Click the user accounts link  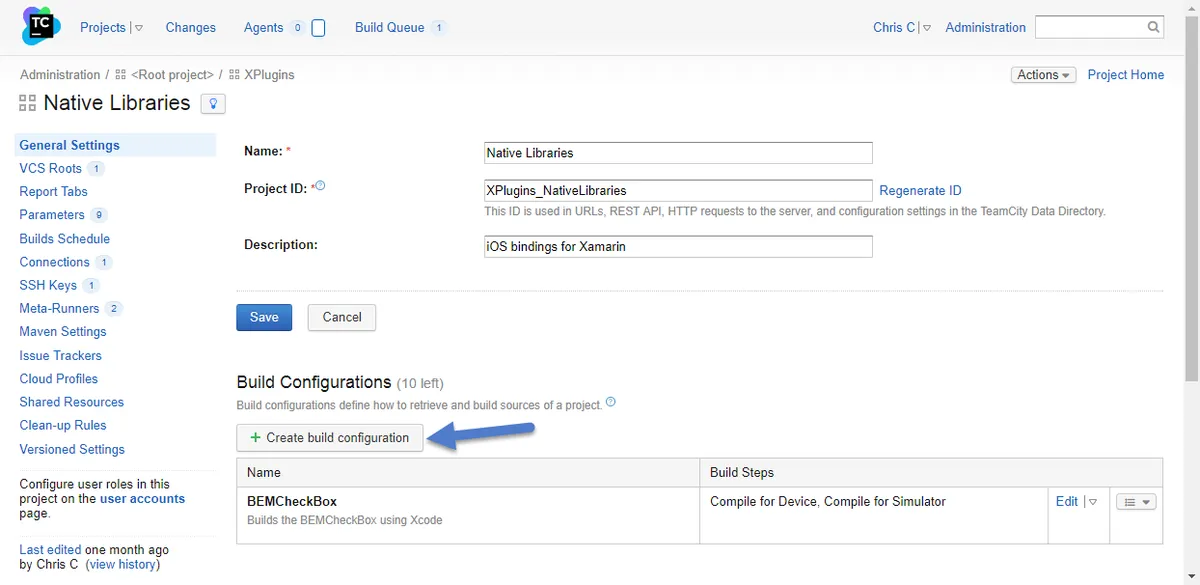tap(142, 498)
